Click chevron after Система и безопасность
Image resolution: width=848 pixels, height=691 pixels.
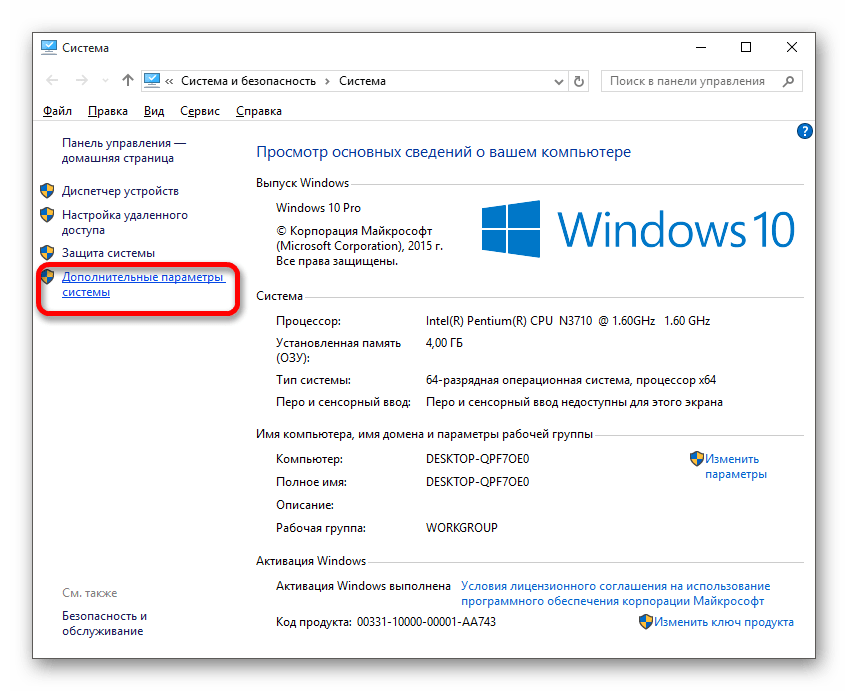click(328, 82)
